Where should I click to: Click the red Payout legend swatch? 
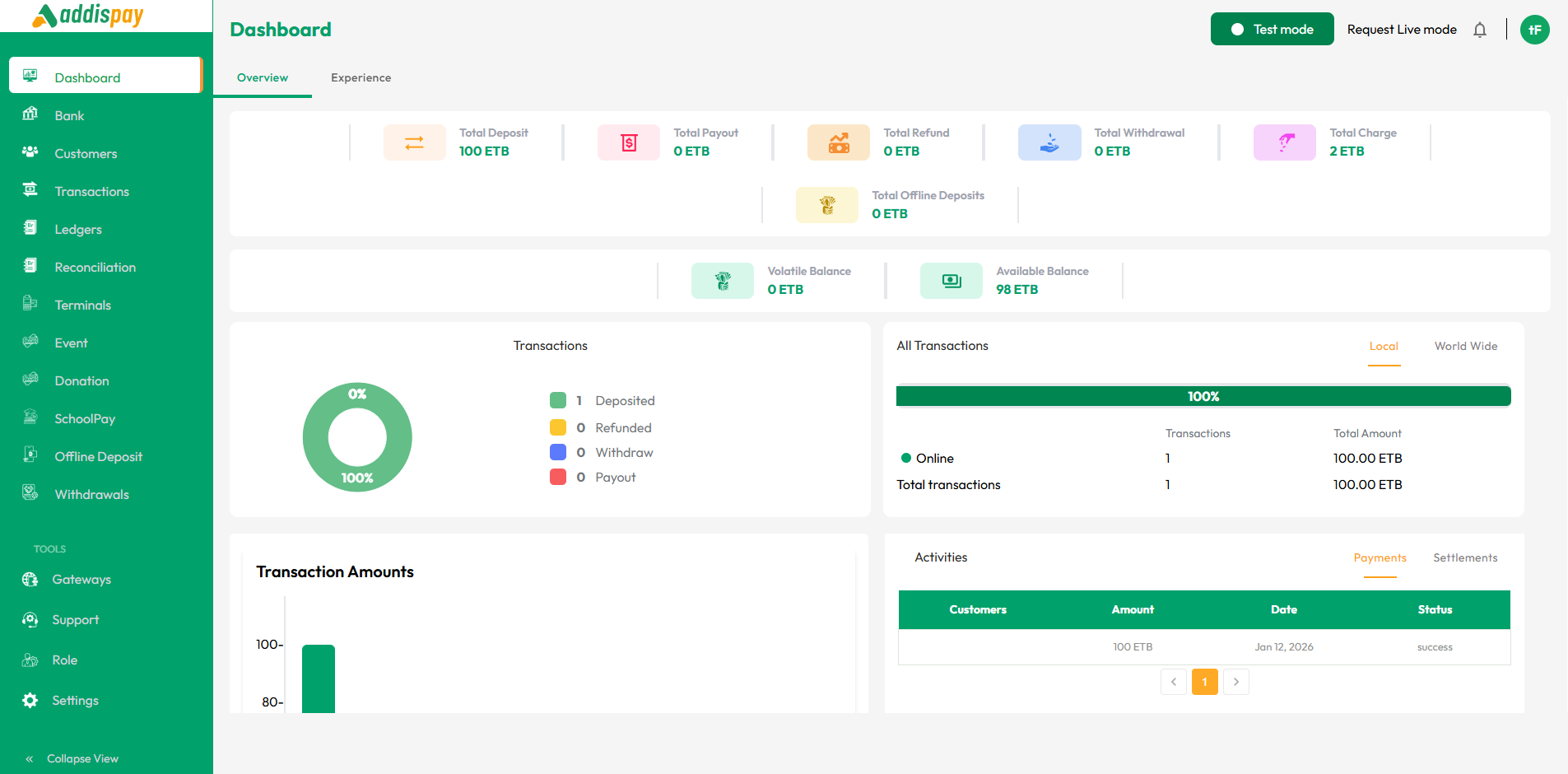pyautogui.click(x=558, y=477)
